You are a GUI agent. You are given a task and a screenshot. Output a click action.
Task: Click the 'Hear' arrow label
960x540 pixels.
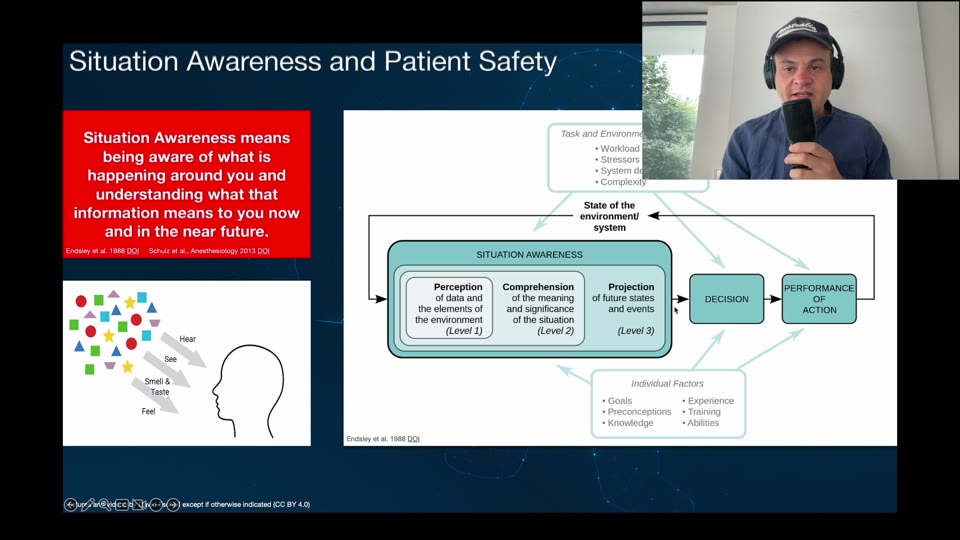point(187,339)
